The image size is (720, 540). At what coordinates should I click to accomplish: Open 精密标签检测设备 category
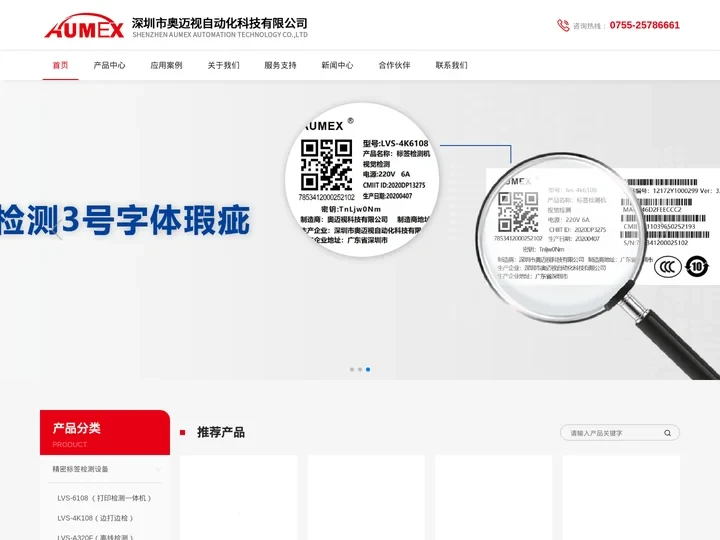pyautogui.click(x=80, y=469)
